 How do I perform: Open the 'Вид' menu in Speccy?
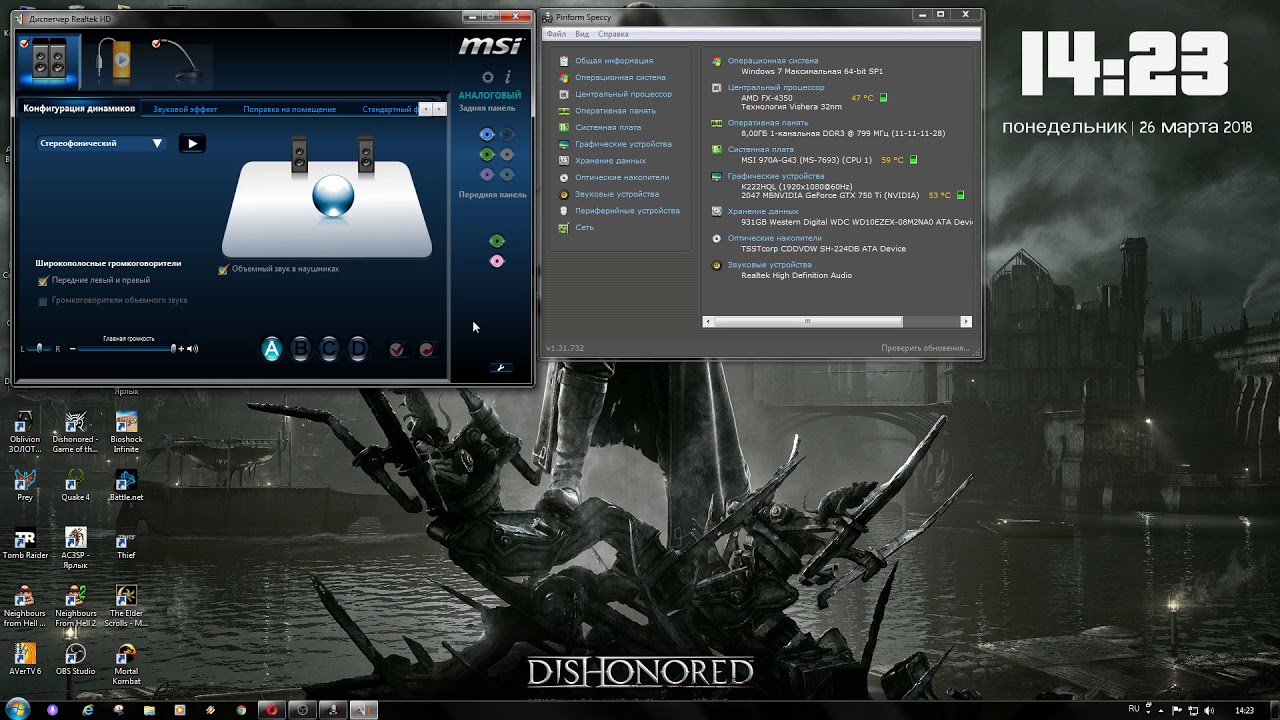(x=582, y=34)
